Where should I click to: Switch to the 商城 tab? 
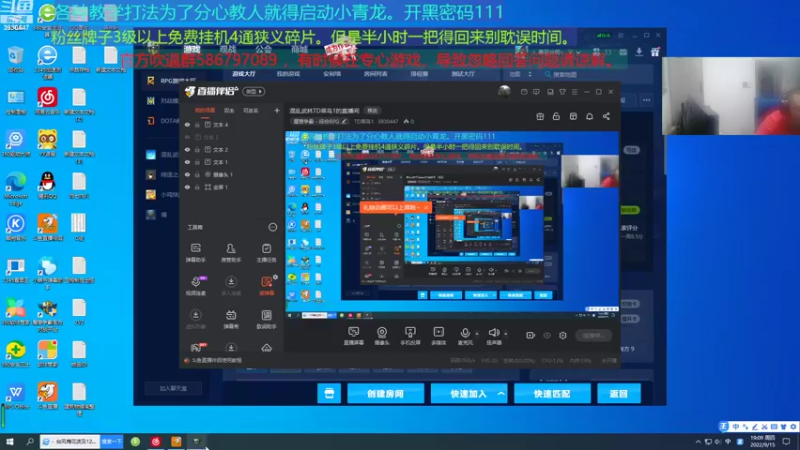(299, 49)
